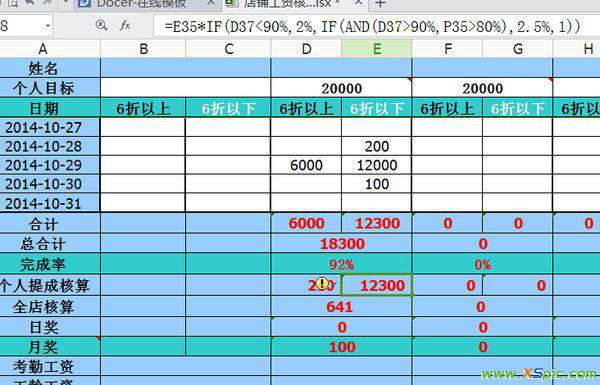The width and height of the screenshot is (600, 385).
Task: Add a new document tab with plus
Action: pyautogui.click(x=380, y=4)
